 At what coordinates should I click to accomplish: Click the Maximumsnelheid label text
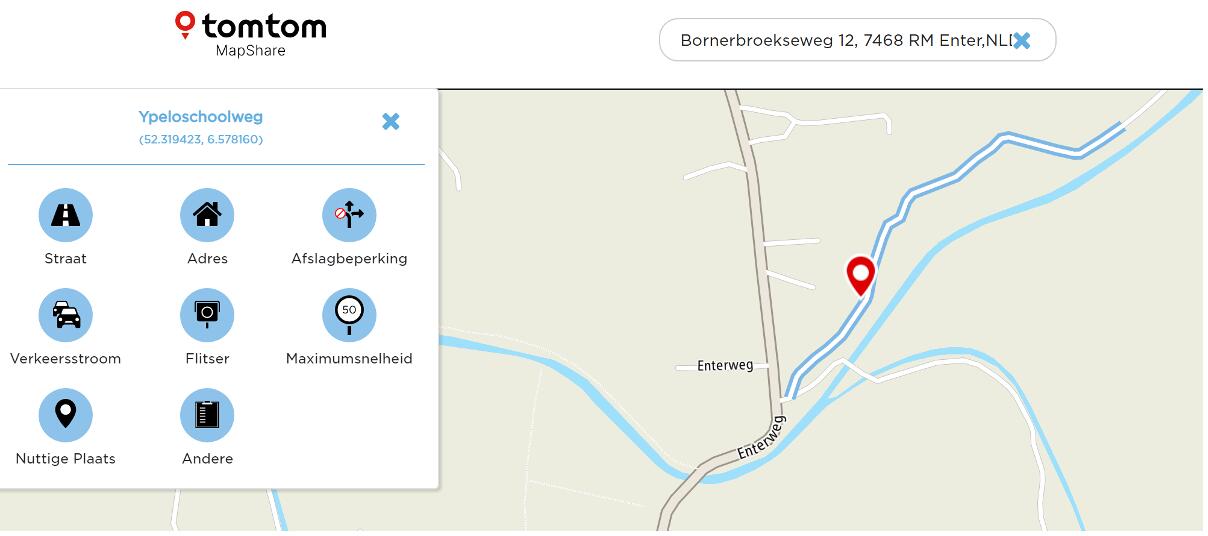point(349,359)
